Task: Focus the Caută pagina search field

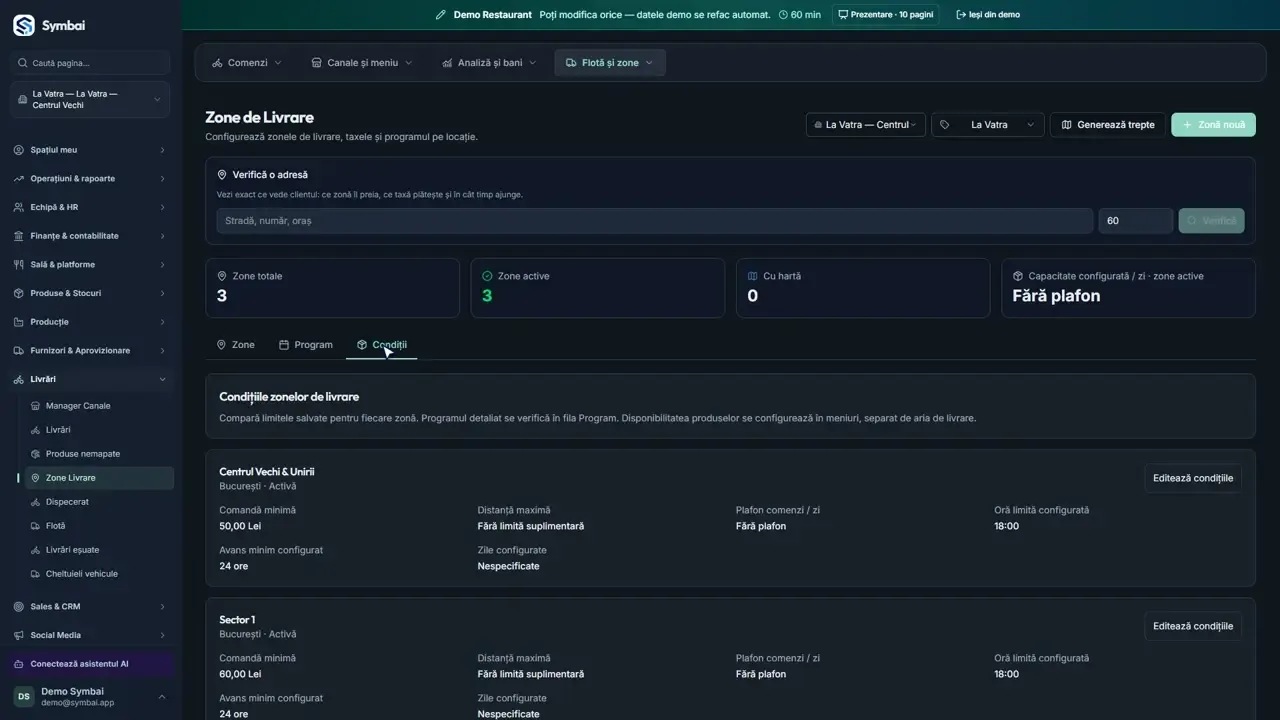Action: coord(90,63)
